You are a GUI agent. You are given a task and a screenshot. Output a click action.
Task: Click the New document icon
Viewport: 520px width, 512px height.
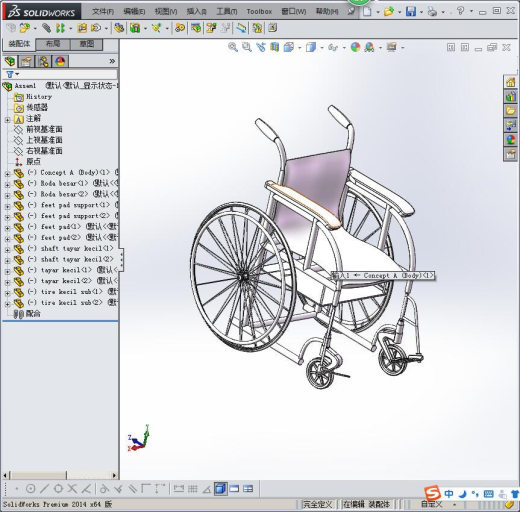pos(367,12)
